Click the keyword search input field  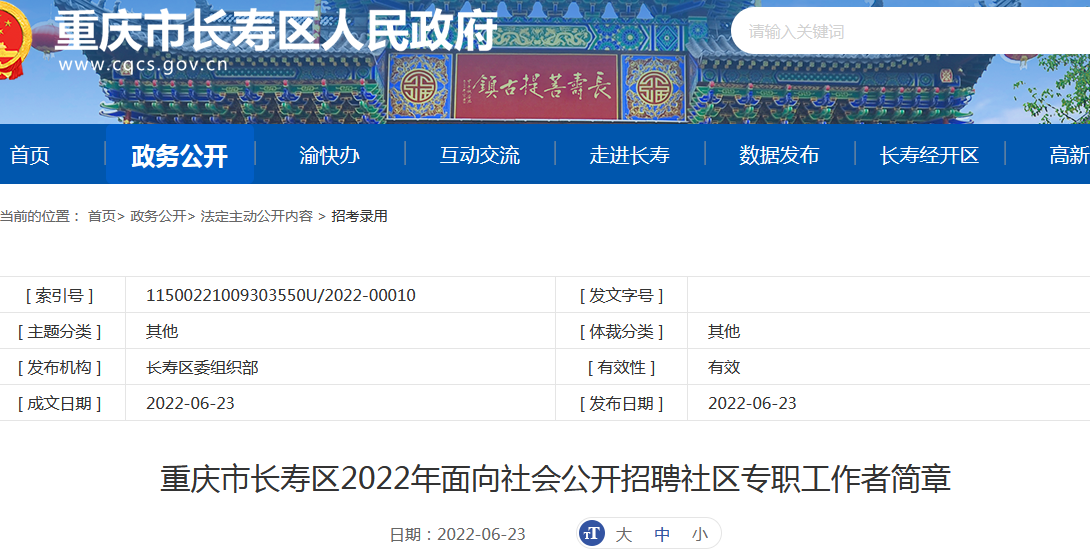tap(900, 31)
